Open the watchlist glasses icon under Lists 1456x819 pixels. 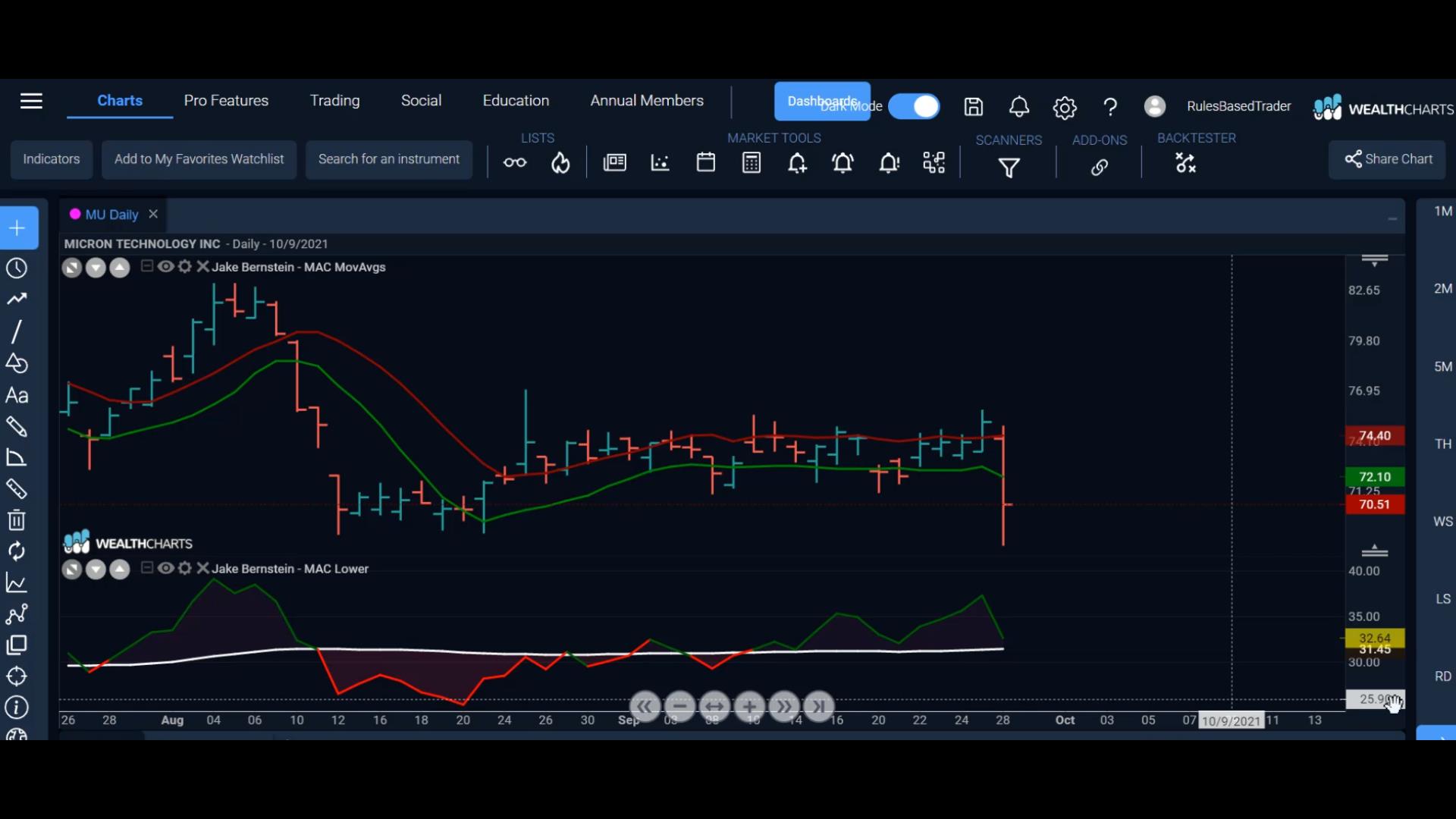click(515, 162)
